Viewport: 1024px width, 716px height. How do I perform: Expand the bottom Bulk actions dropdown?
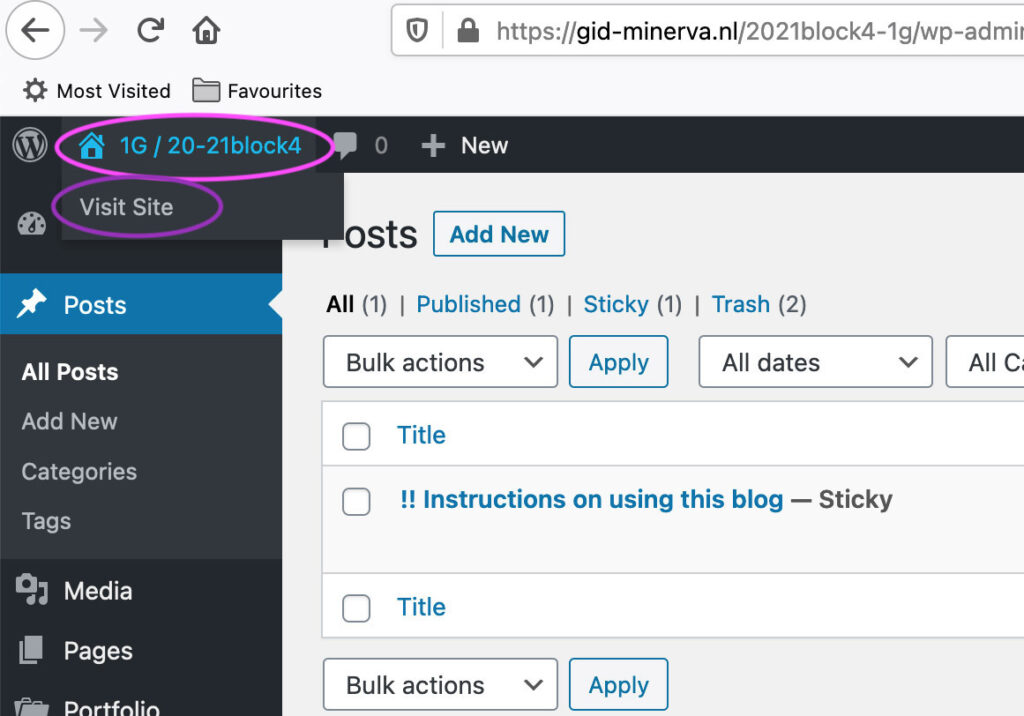point(440,685)
